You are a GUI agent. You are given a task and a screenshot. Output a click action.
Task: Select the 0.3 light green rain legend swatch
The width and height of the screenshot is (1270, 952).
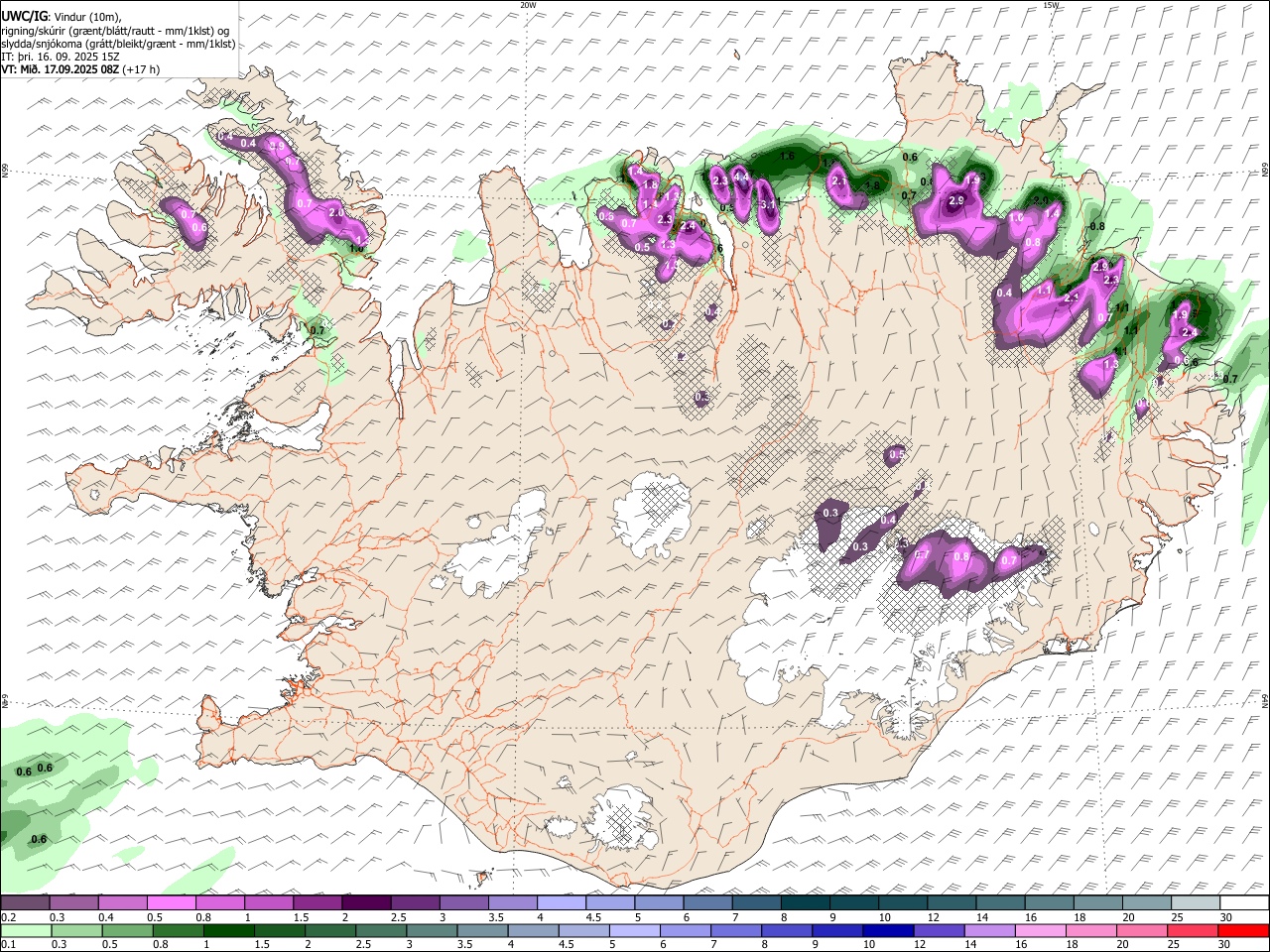click(76, 931)
